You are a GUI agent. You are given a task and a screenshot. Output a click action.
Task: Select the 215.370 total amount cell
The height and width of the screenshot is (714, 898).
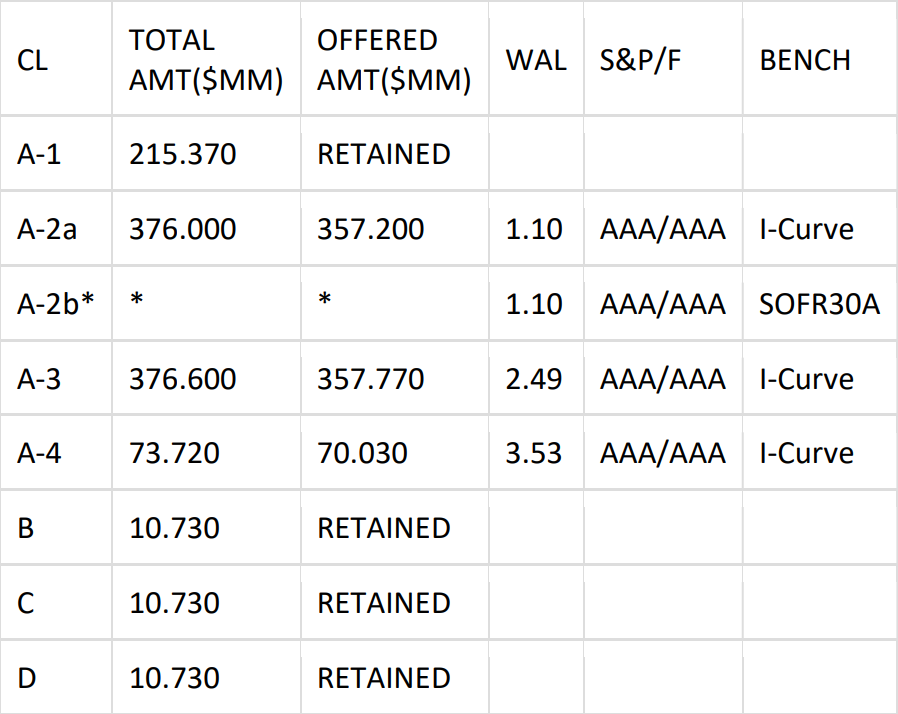pos(183,154)
